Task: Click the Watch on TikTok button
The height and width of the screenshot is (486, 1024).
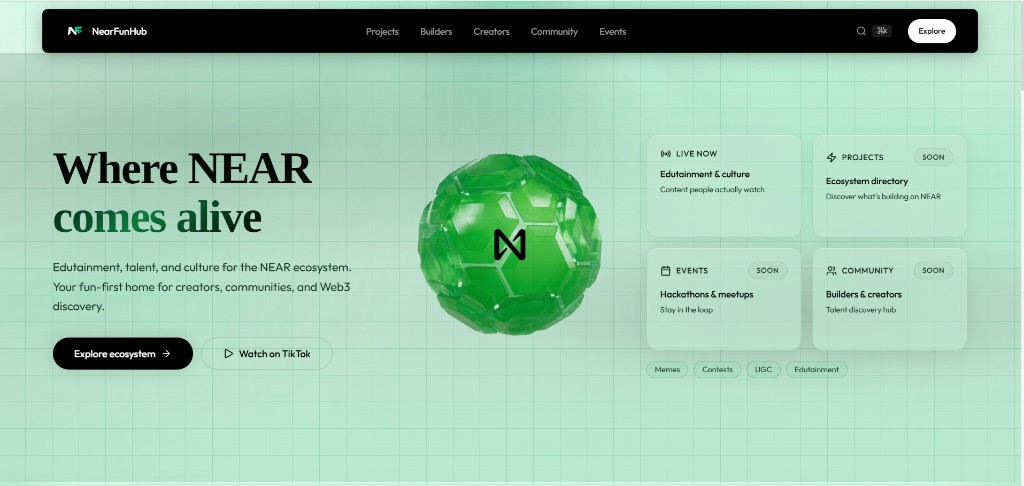Action: tap(267, 353)
